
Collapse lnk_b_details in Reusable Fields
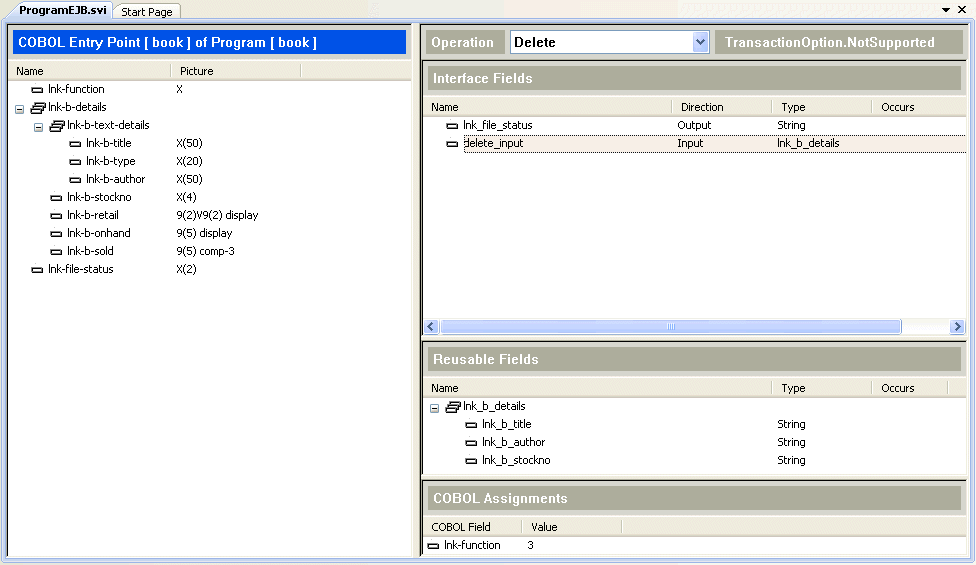coord(435,408)
